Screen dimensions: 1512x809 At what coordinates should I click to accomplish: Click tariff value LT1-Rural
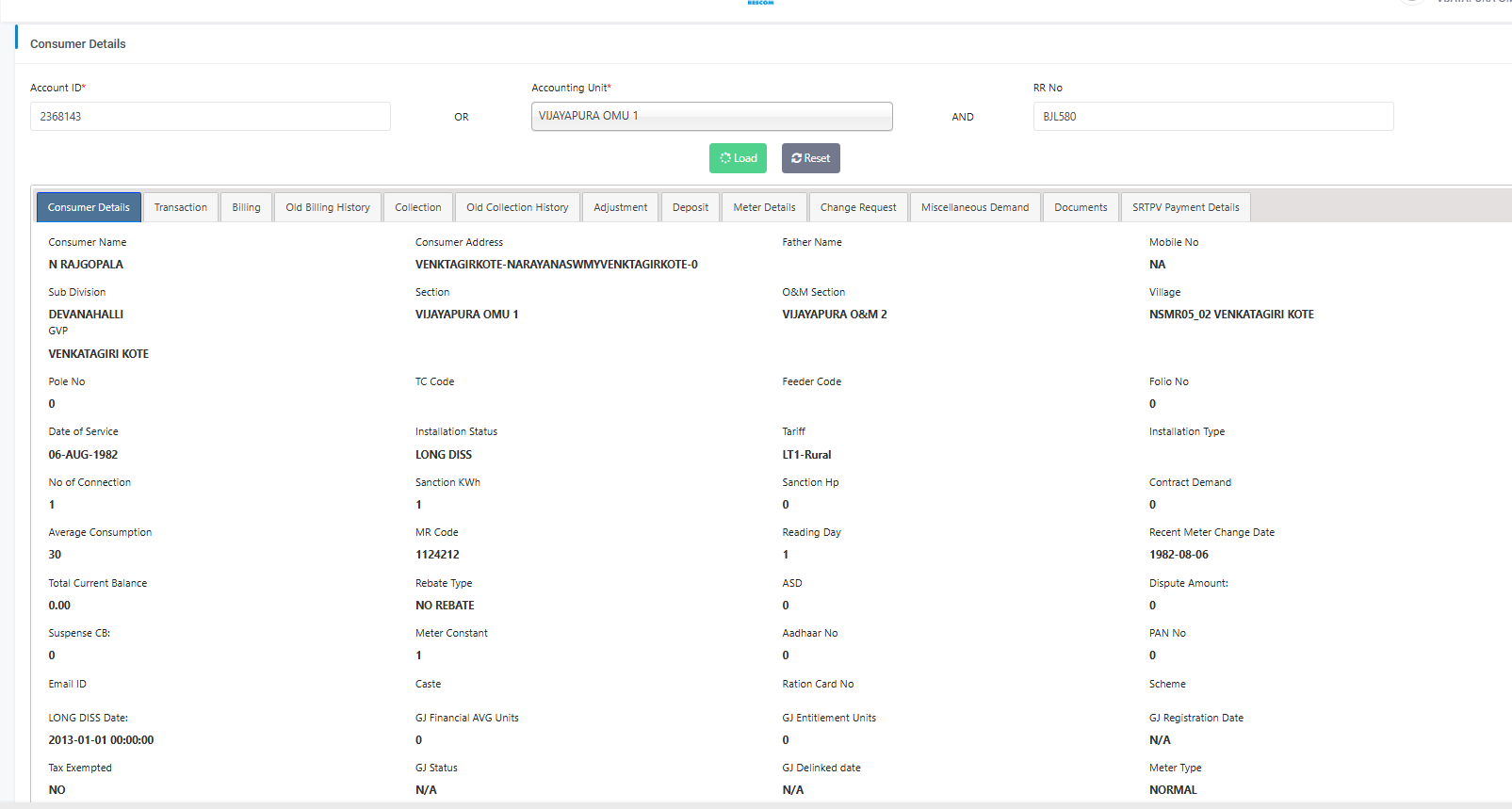click(x=806, y=455)
